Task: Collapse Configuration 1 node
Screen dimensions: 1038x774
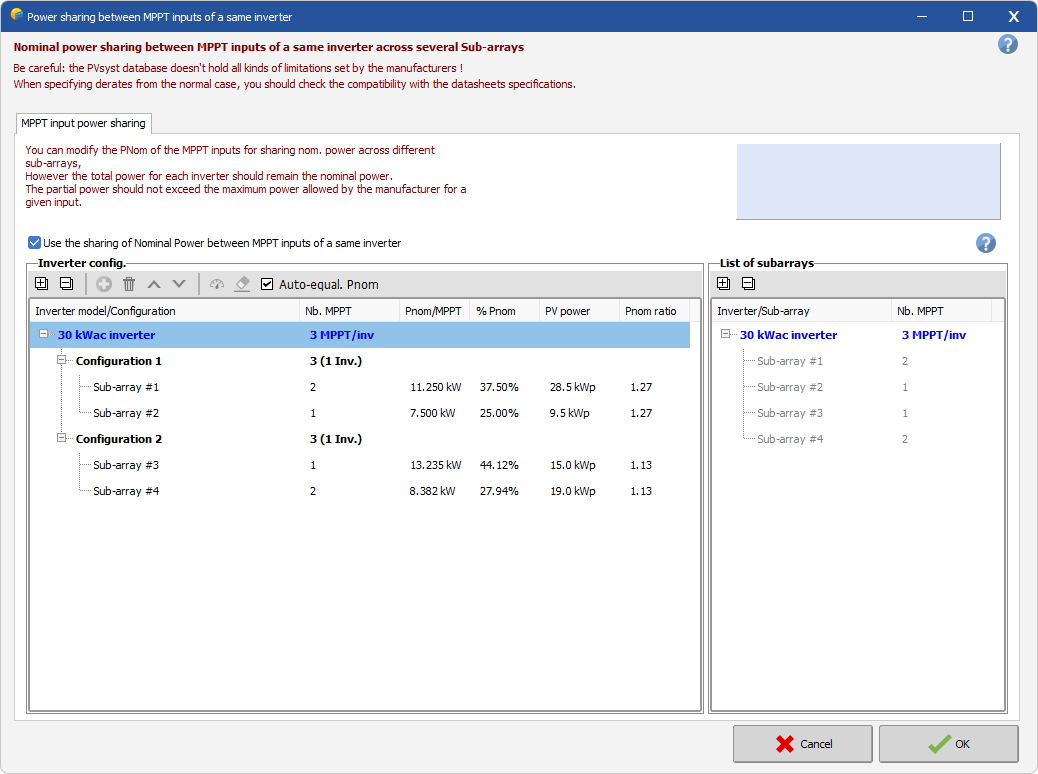Action: click(x=62, y=360)
